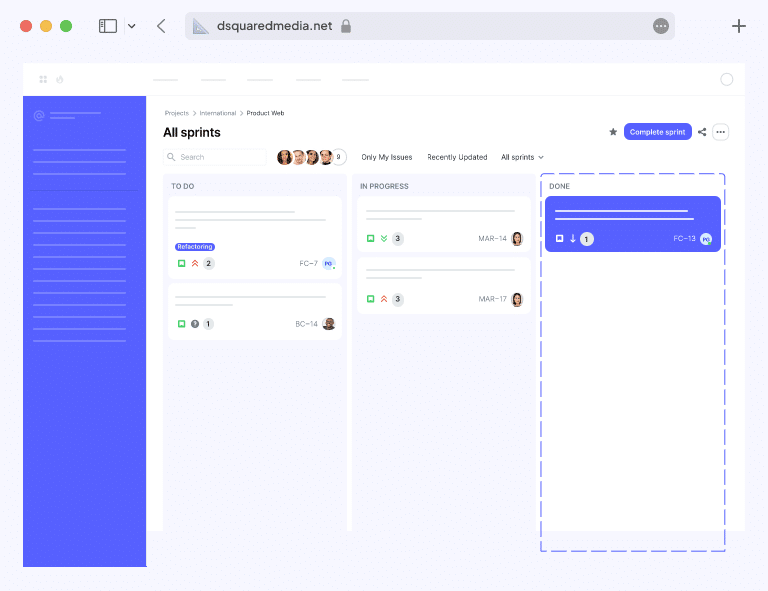Viewport: 768px width, 591px height.
Task: Click the flame icon in top bar
Action: pos(60,79)
